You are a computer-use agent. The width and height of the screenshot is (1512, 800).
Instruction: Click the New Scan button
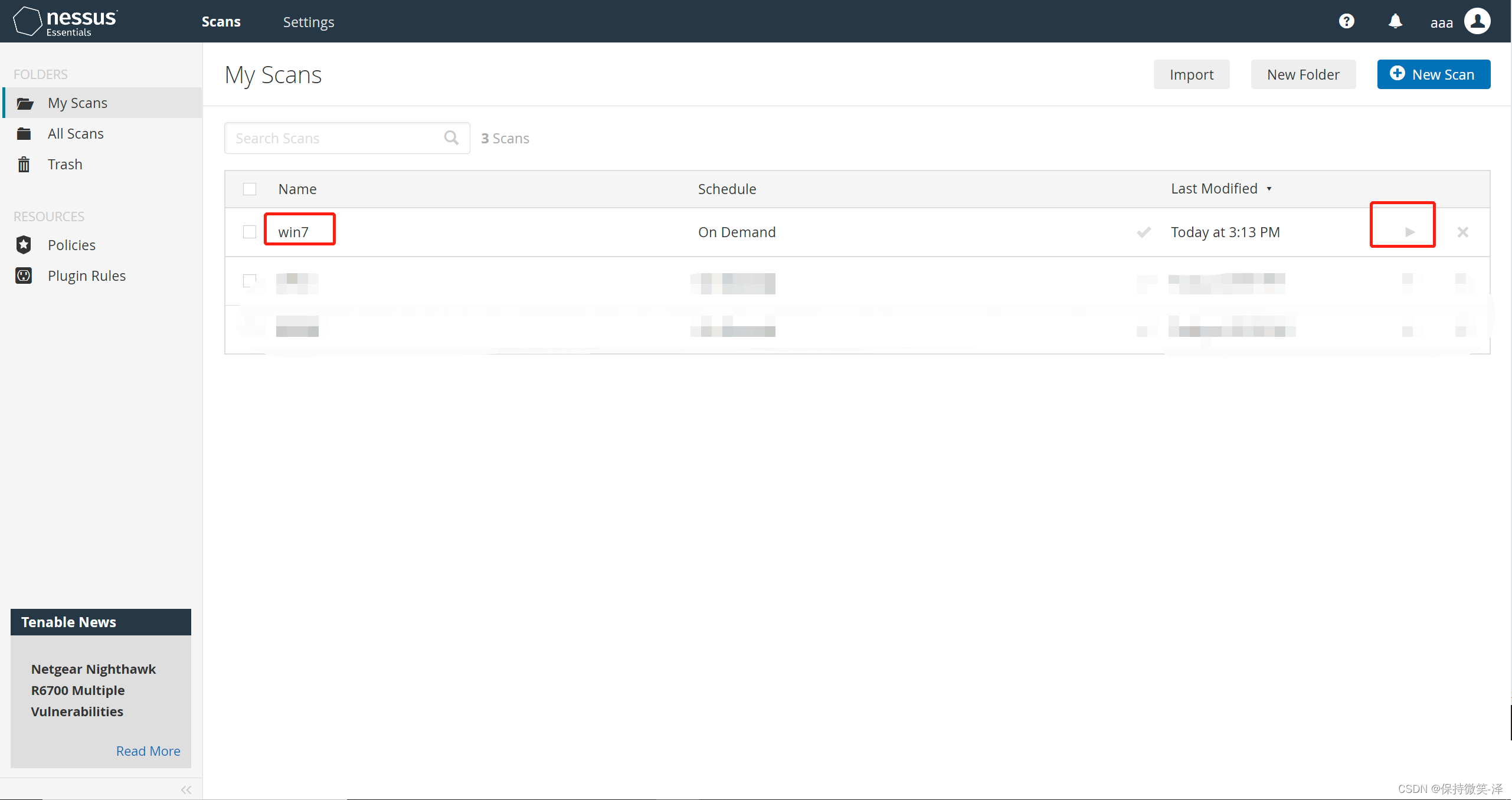1434,74
